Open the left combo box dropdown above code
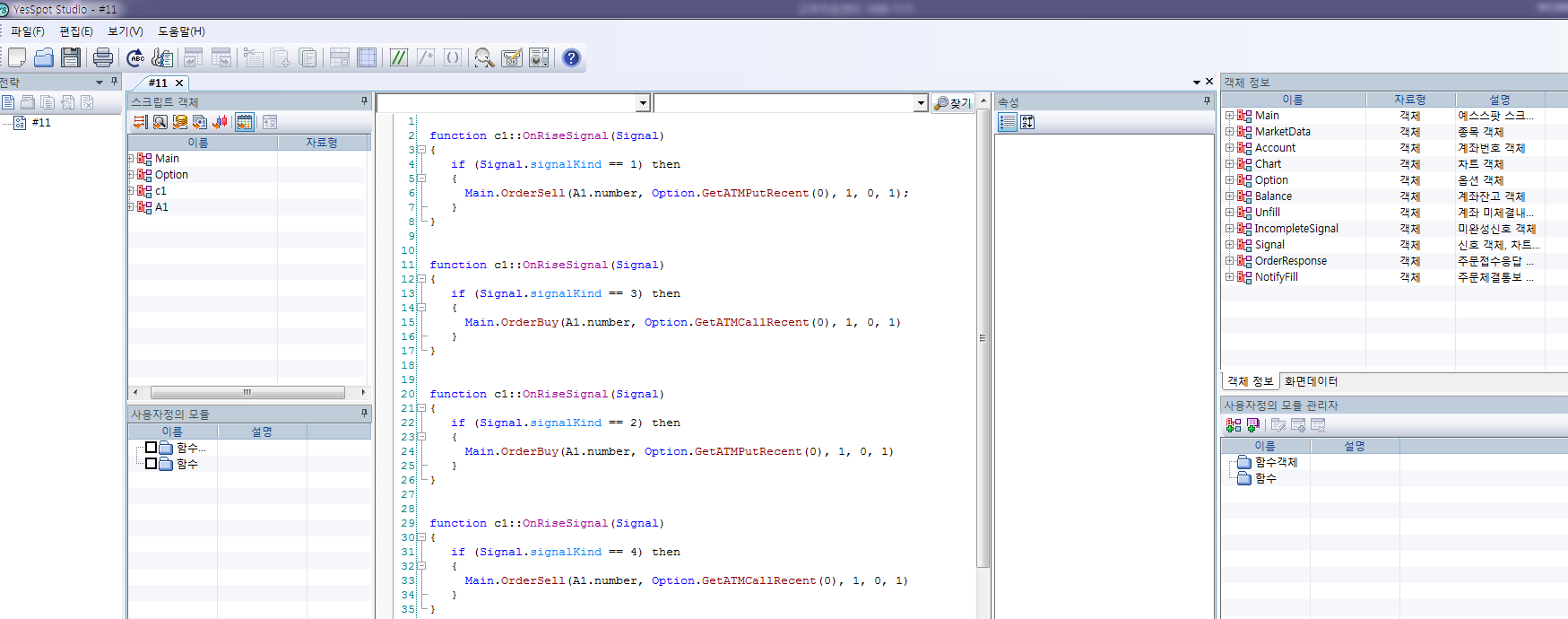The height and width of the screenshot is (619, 1568). (x=643, y=104)
